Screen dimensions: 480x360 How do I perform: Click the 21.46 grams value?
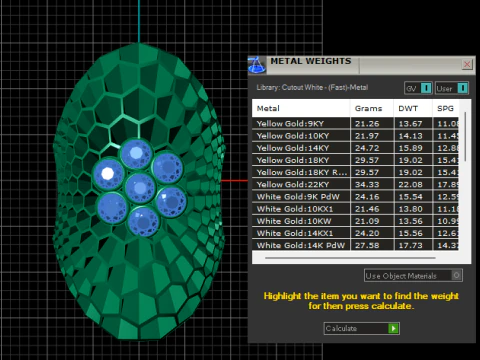pos(367,209)
